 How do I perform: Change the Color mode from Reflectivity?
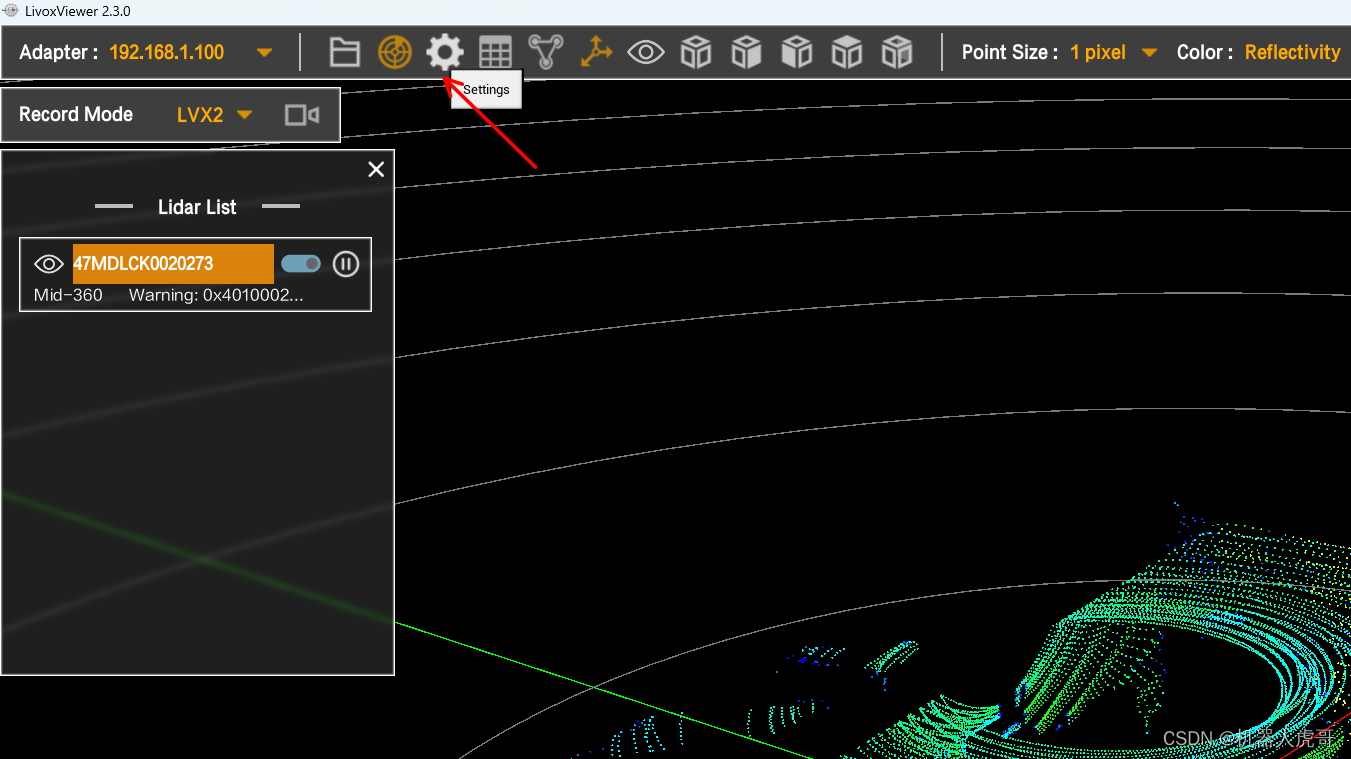click(x=1292, y=53)
